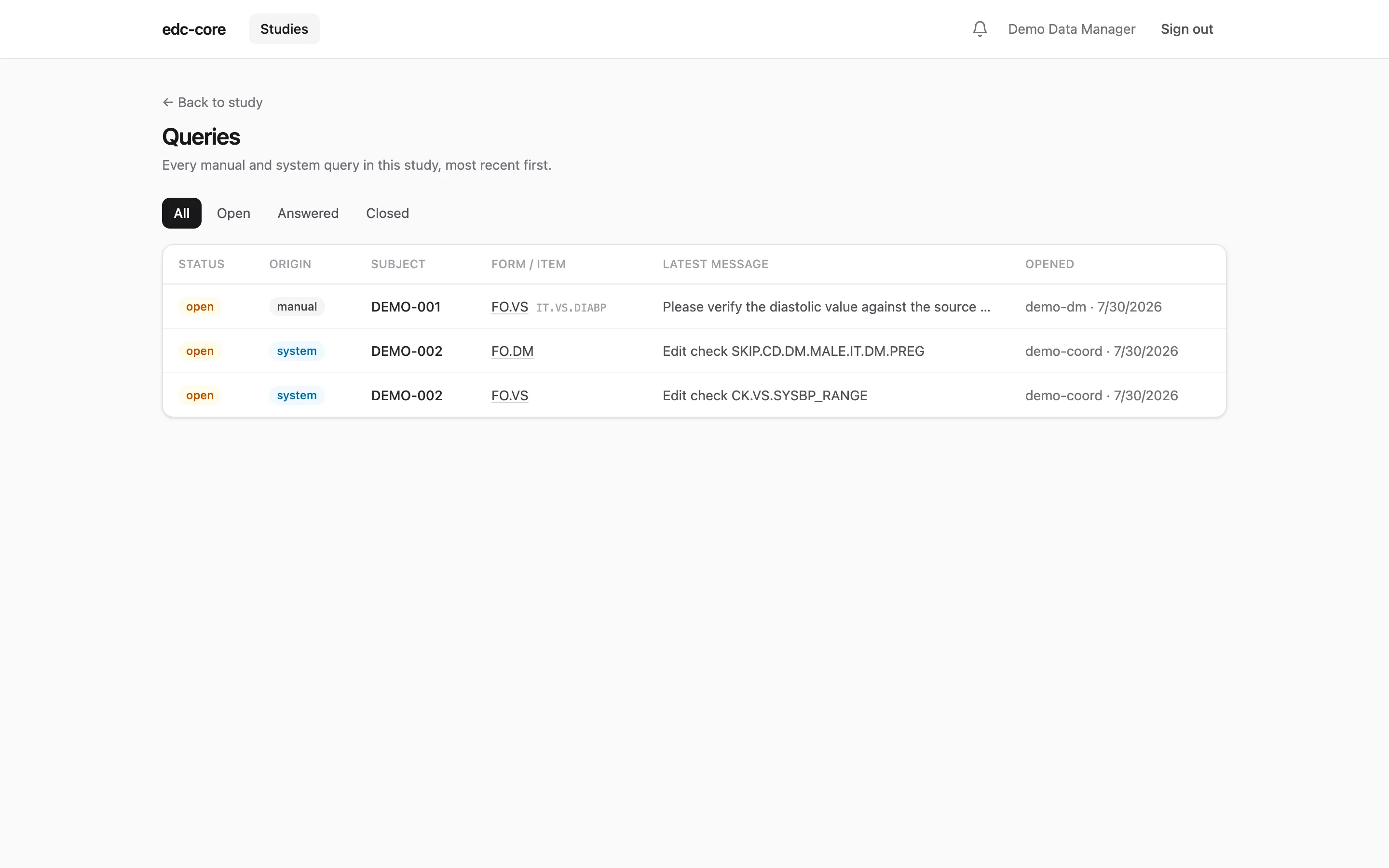Image resolution: width=1389 pixels, height=868 pixels.
Task: Select DEMO-002 in the SYSBP_RANGE row
Action: coord(407,395)
